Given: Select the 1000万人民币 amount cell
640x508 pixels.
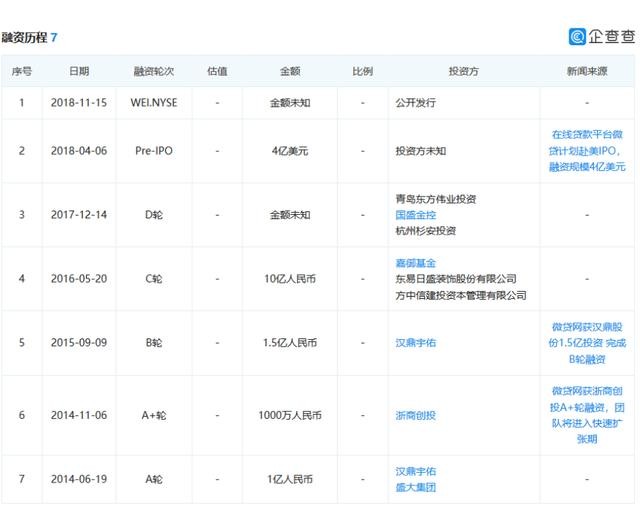Looking at the screenshot, I should coord(290,415).
